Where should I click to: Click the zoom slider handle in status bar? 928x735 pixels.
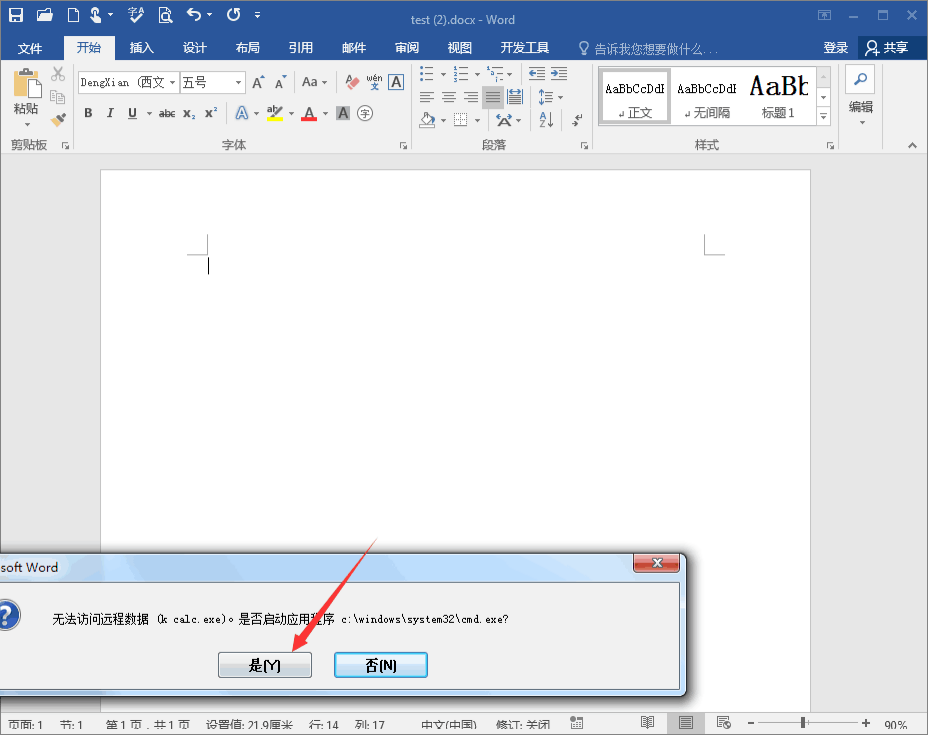coord(802,723)
